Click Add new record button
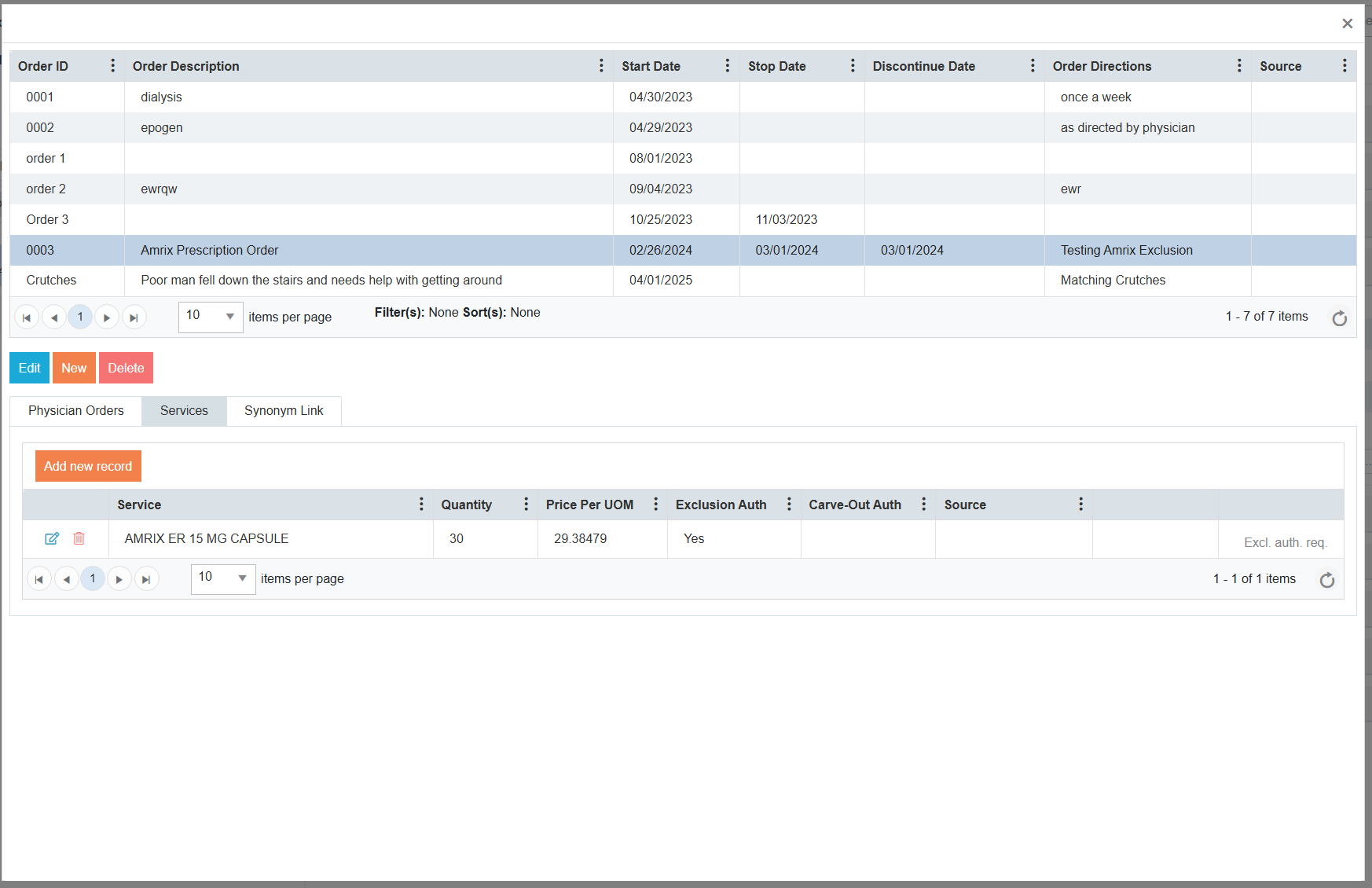The height and width of the screenshot is (888, 1372). point(88,466)
